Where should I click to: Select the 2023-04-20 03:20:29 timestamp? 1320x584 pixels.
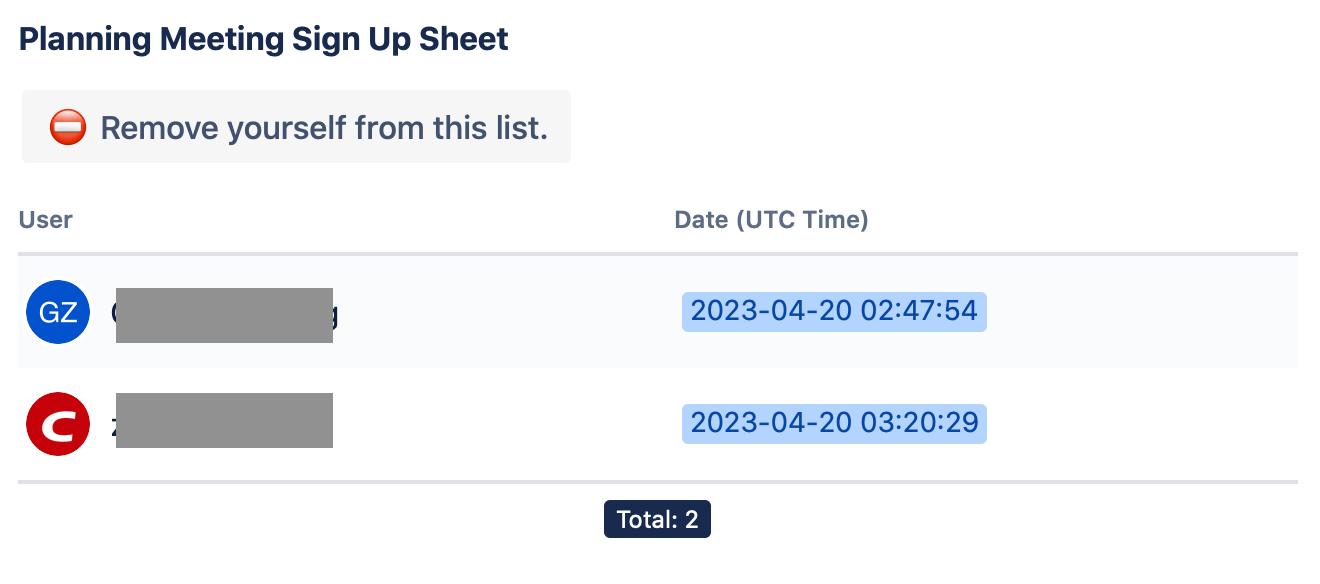[834, 423]
